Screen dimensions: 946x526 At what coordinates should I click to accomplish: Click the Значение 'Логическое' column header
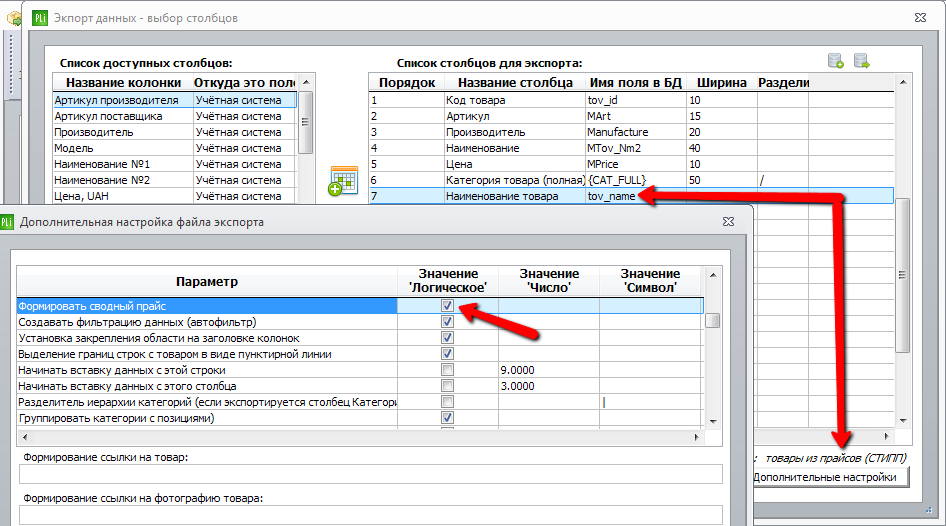click(448, 281)
